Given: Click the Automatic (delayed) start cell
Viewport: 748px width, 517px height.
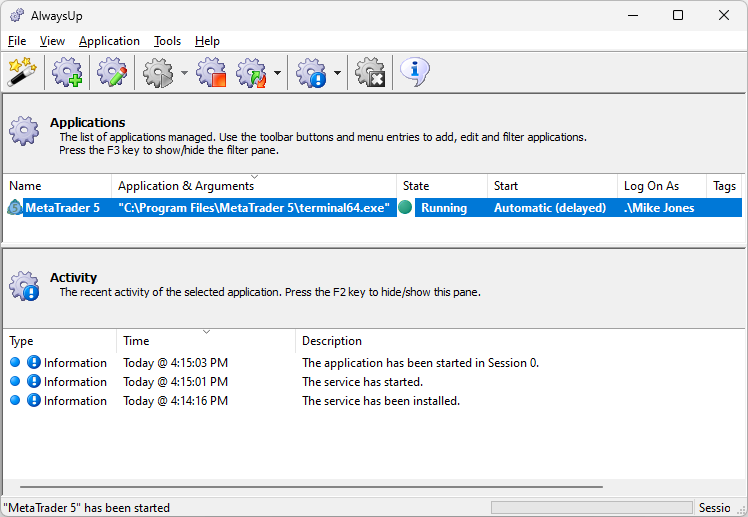Looking at the screenshot, I should 550,208.
